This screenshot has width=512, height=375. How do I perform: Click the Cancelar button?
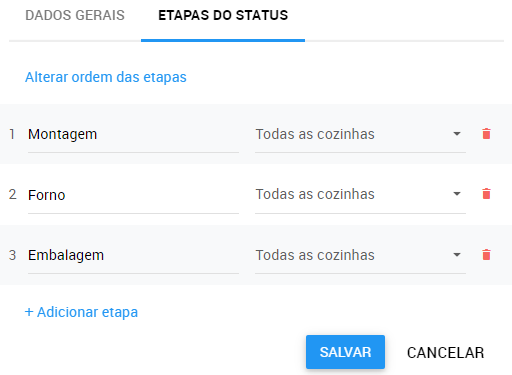(445, 353)
